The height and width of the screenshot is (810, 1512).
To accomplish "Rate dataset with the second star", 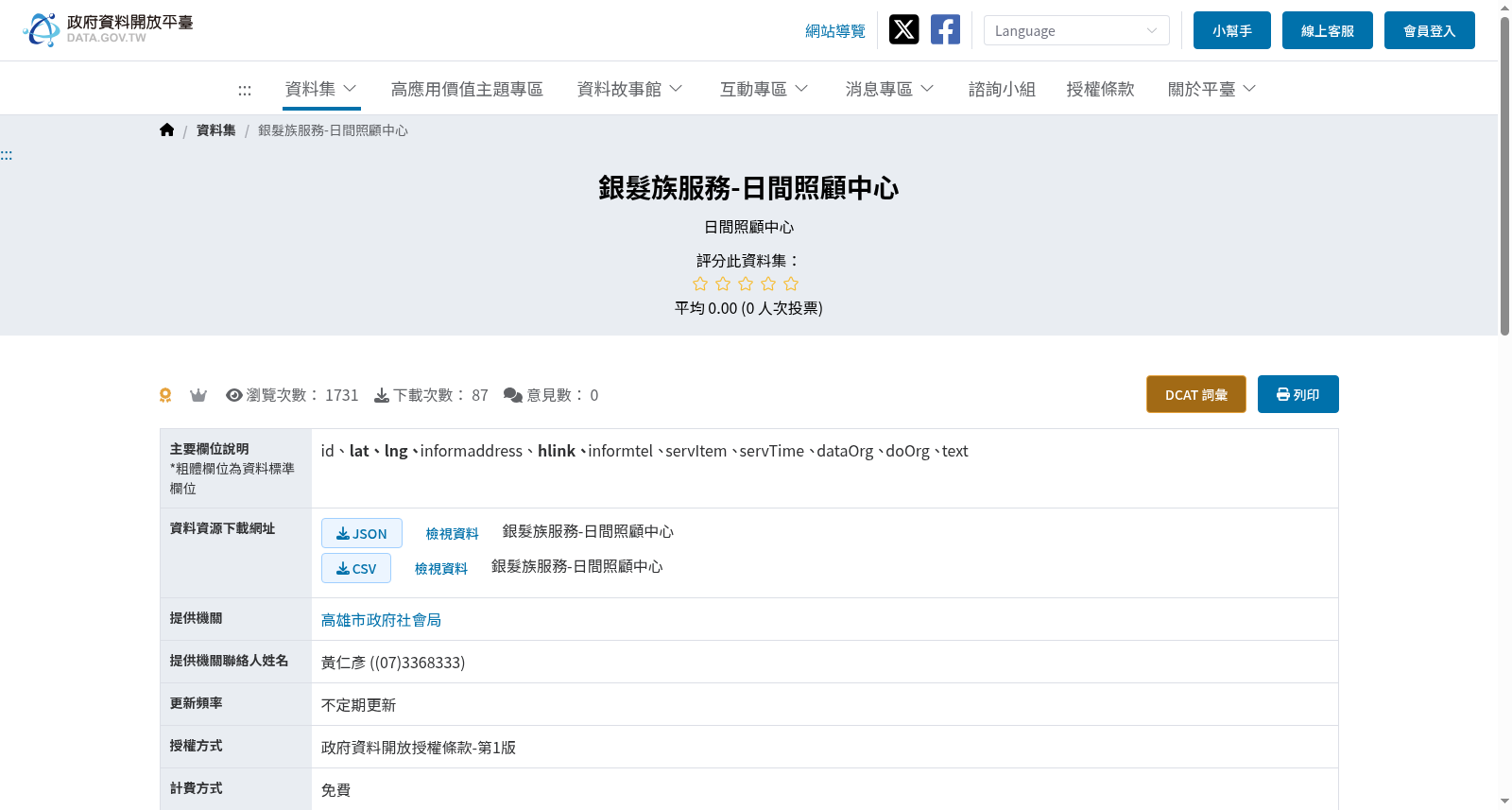I will coord(723,284).
